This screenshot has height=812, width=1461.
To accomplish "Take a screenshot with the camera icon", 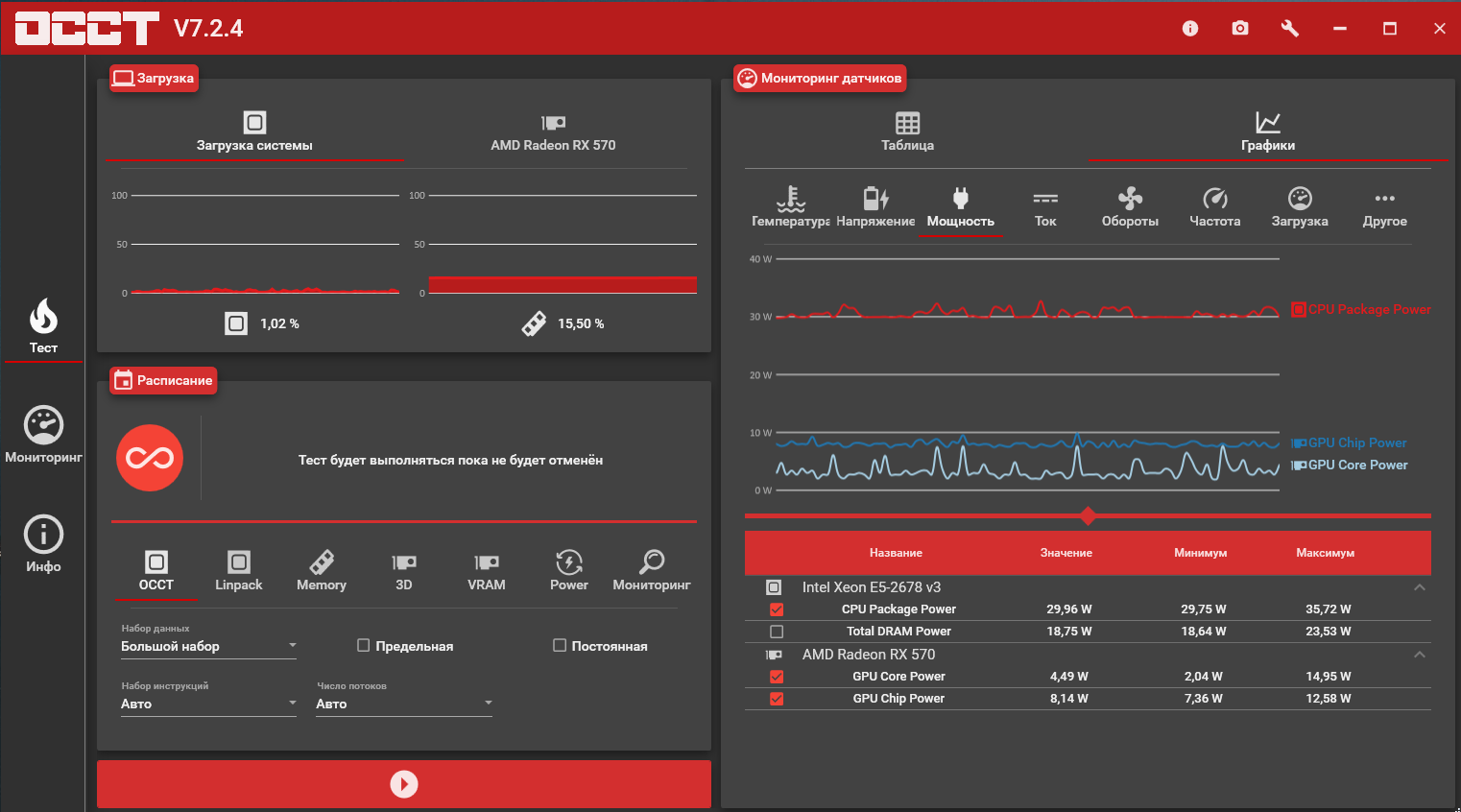I will (1240, 29).
